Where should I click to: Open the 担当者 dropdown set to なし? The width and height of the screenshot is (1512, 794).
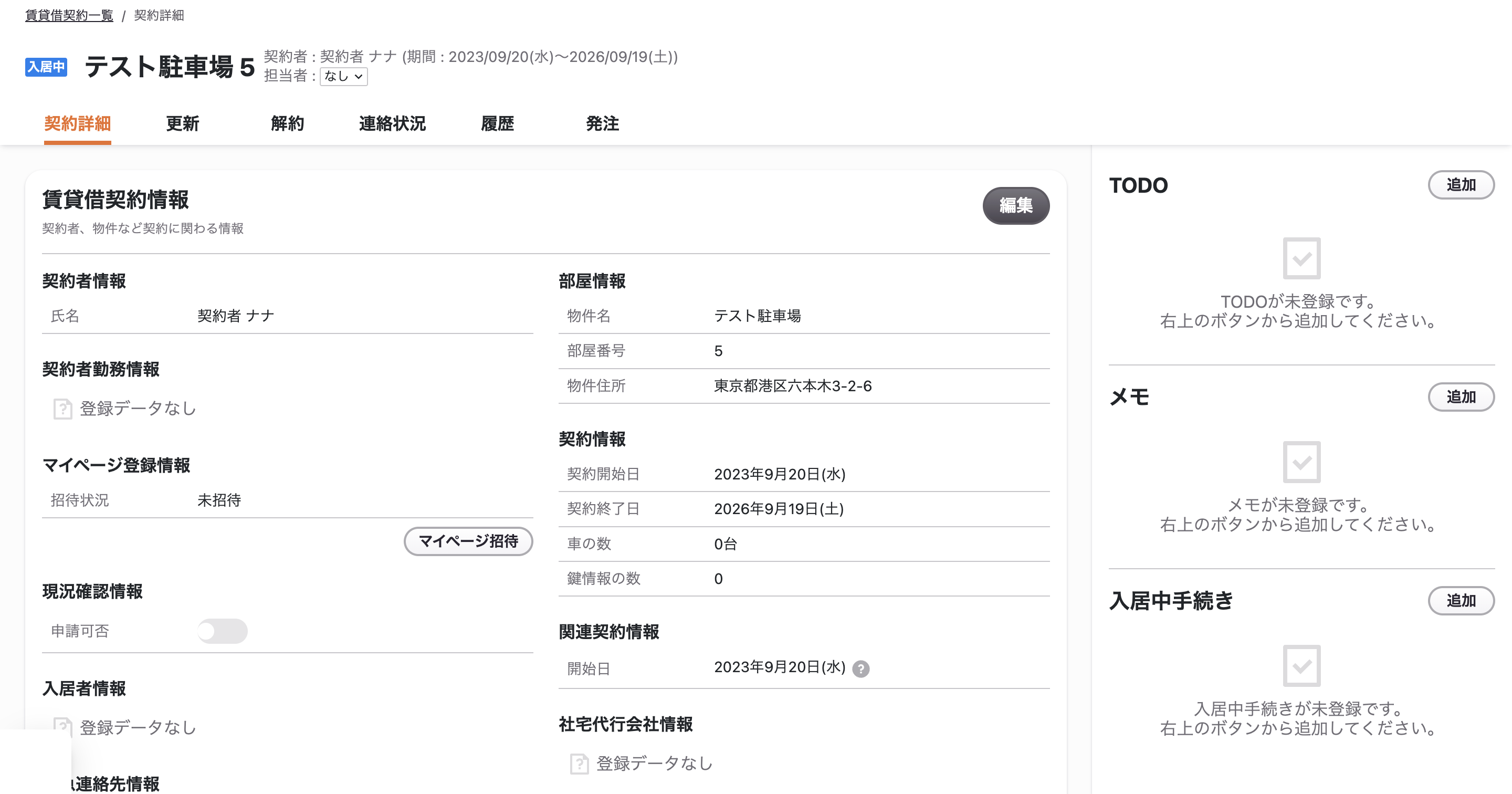pos(344,76)
